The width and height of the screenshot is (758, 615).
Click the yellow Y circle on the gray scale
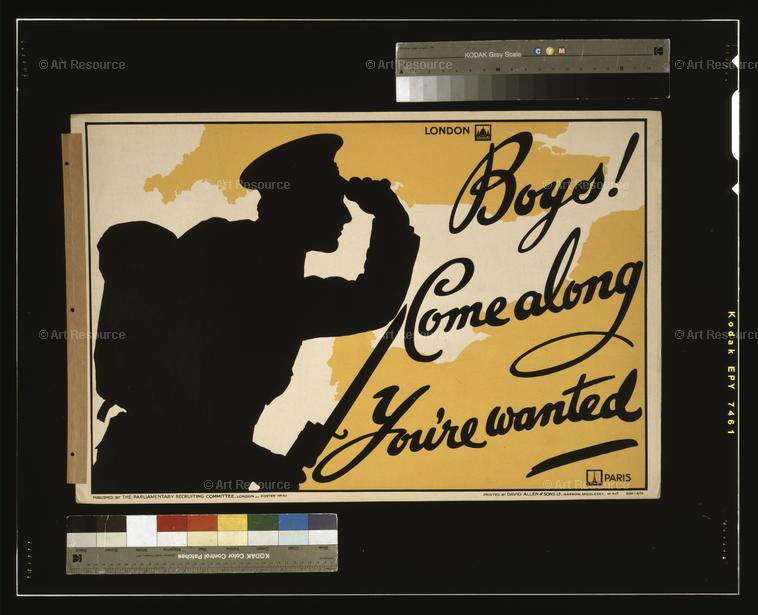coord(550,51)
